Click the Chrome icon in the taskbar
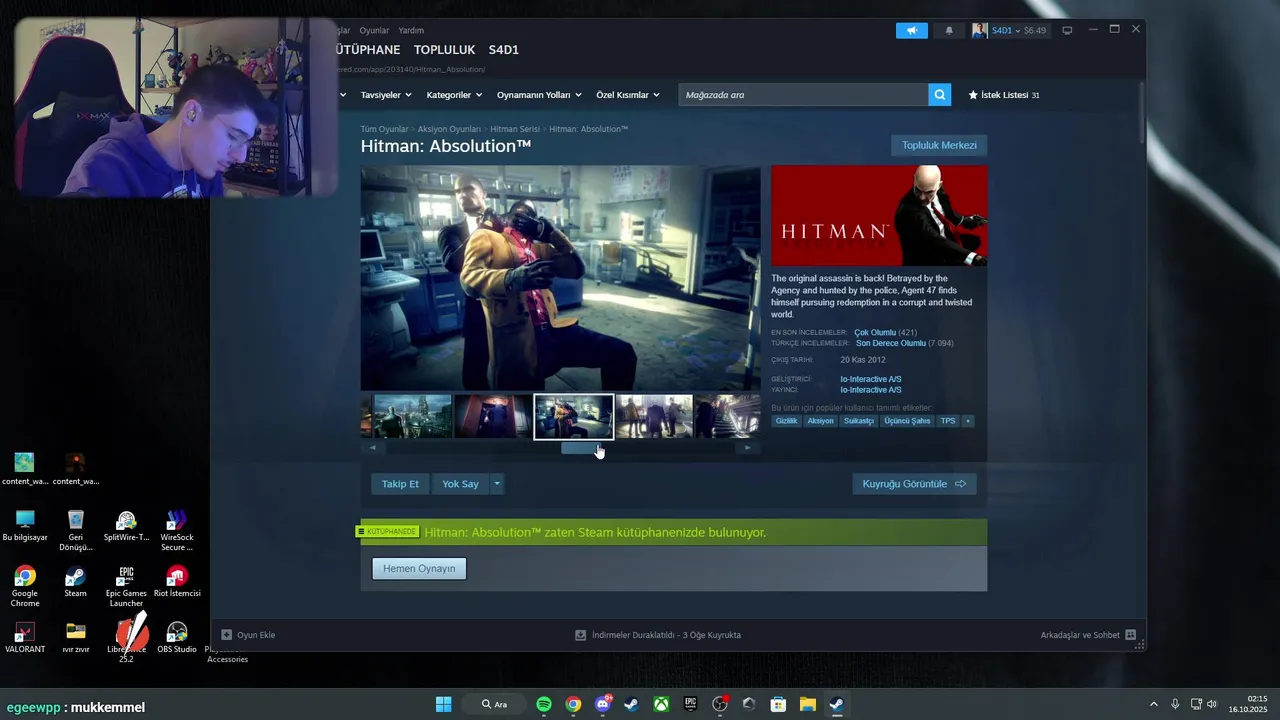 click(573, 704)
